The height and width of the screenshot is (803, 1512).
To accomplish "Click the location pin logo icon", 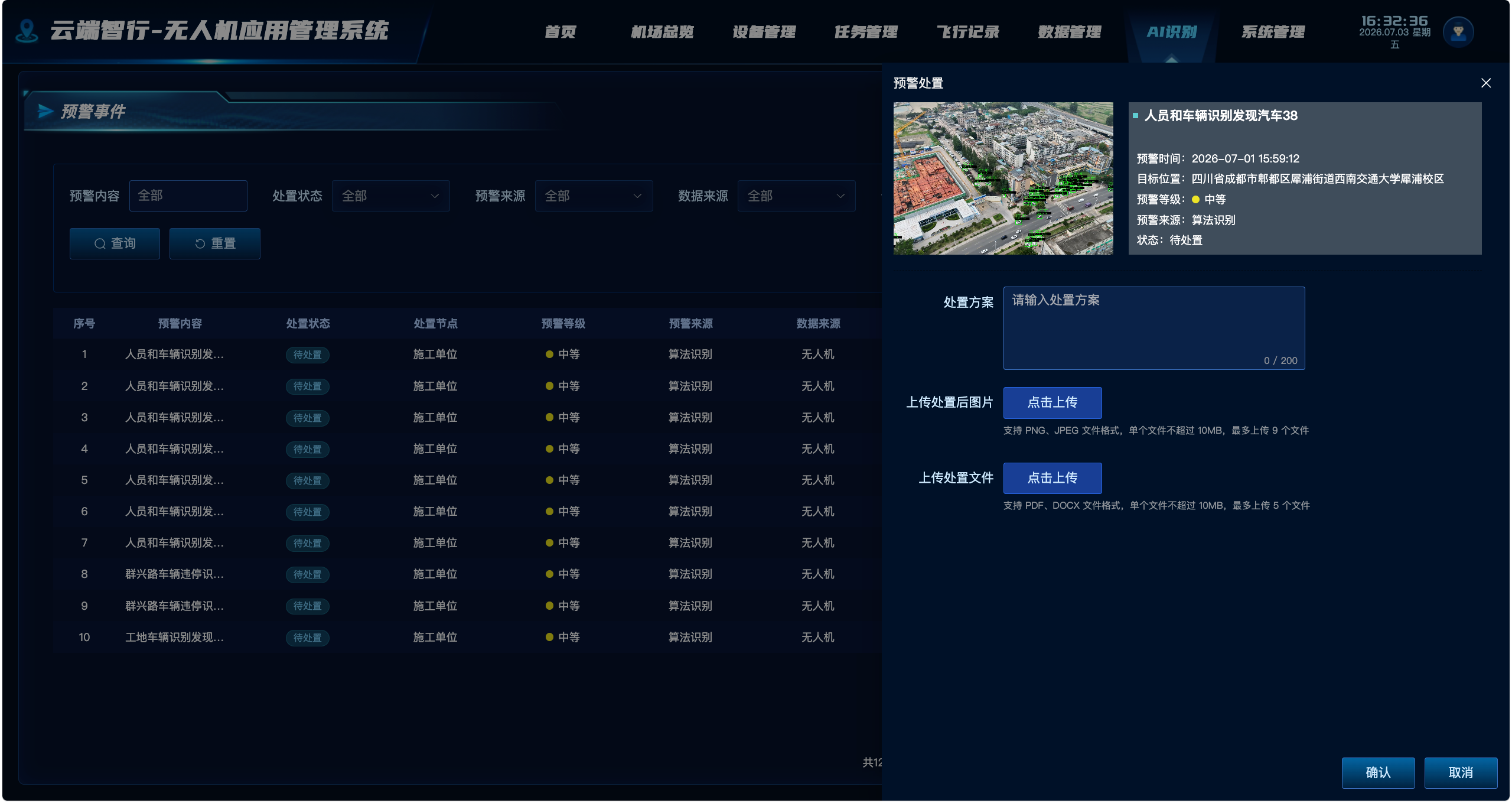I will (x=27, y=31).
